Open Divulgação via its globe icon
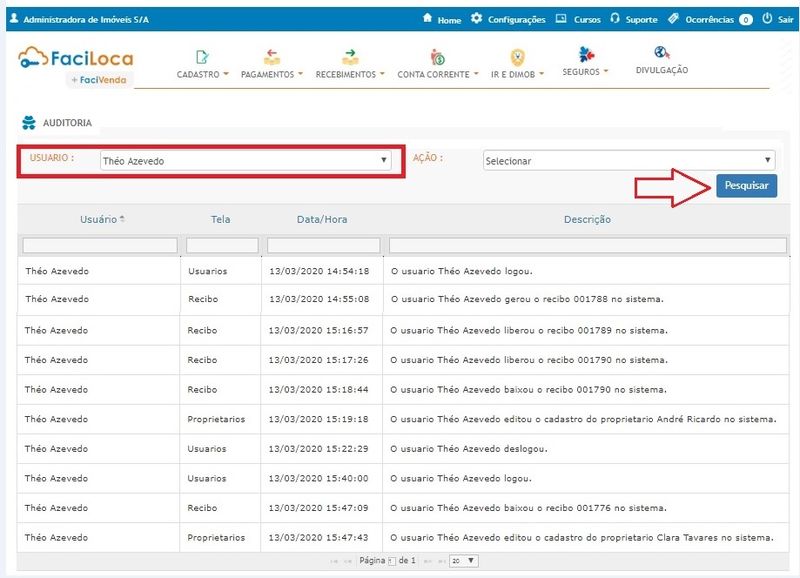The height and width of the screenshot is (578, 800). click(x=661, y=53)
